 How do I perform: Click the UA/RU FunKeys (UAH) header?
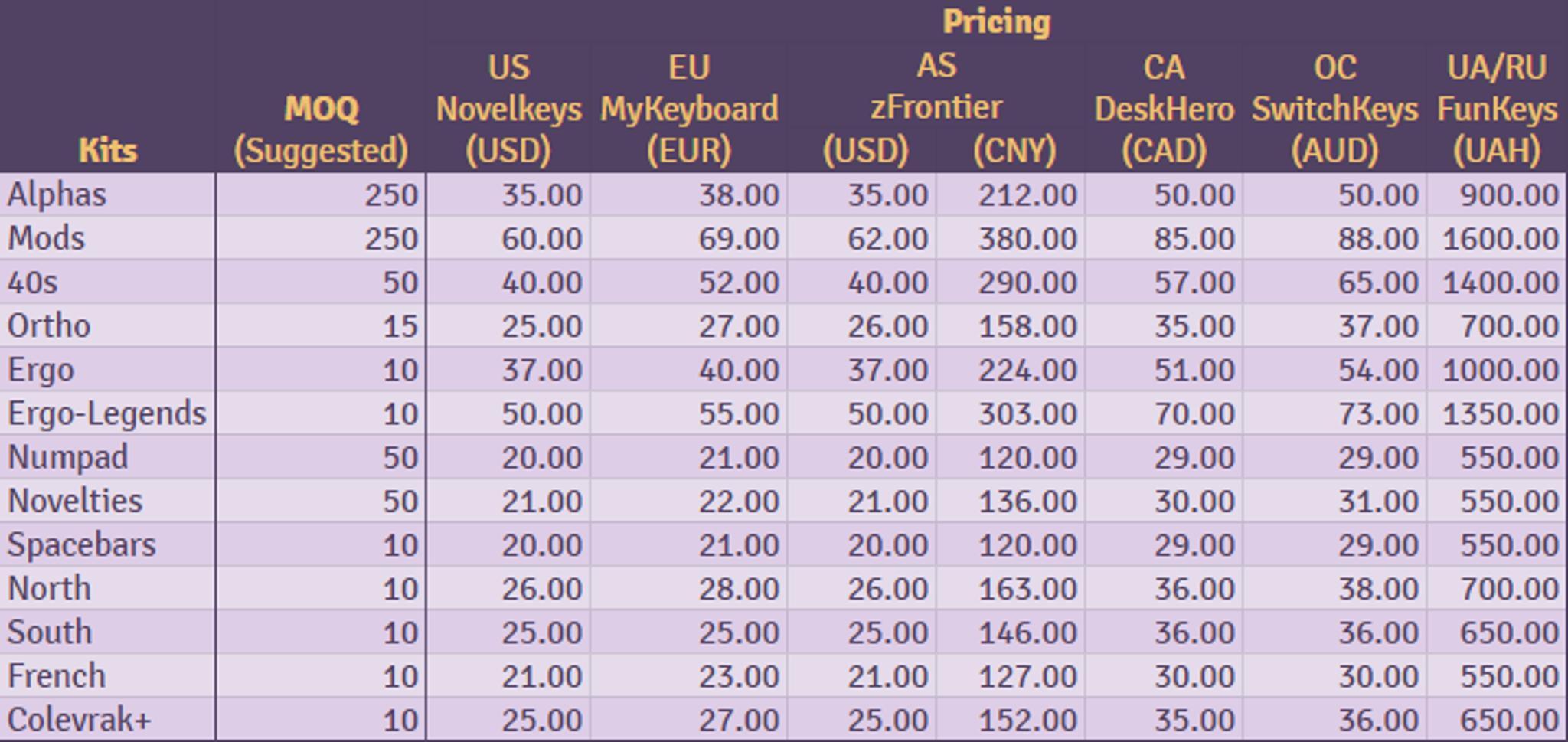click(x=1497, y=109)
